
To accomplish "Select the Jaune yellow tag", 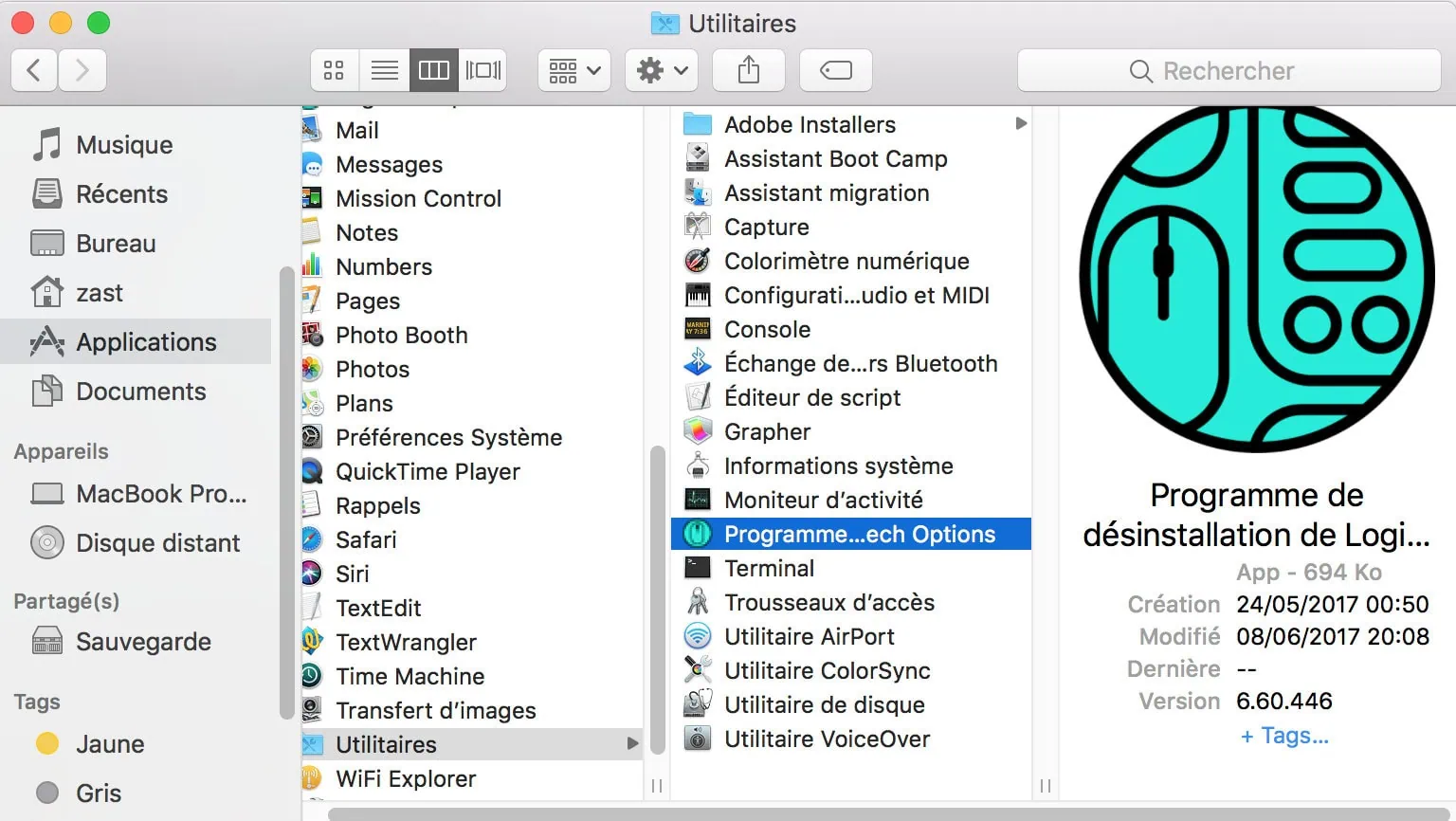I will pos(110,744).
